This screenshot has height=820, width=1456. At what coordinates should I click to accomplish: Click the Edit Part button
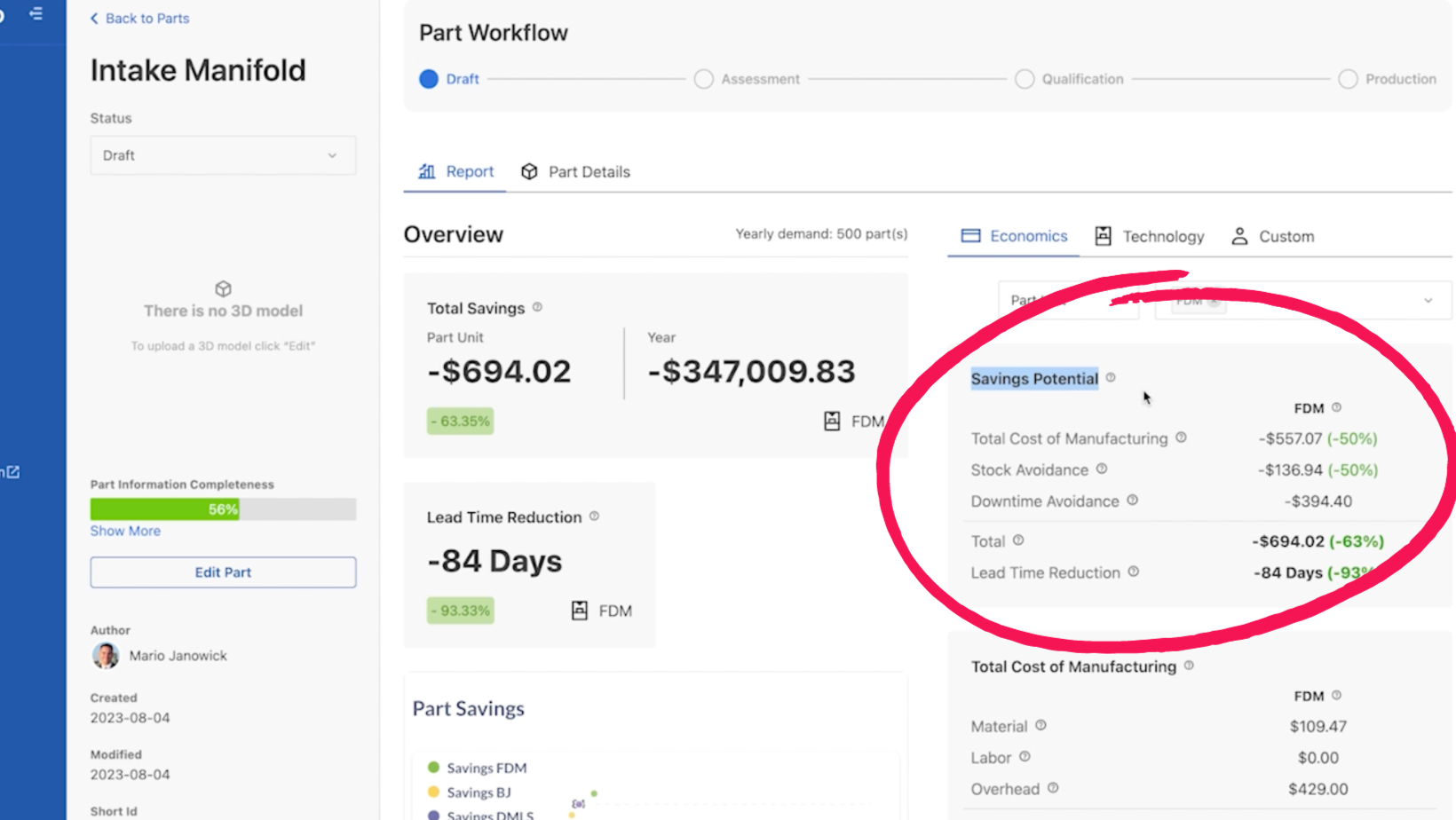pos(223,572)
